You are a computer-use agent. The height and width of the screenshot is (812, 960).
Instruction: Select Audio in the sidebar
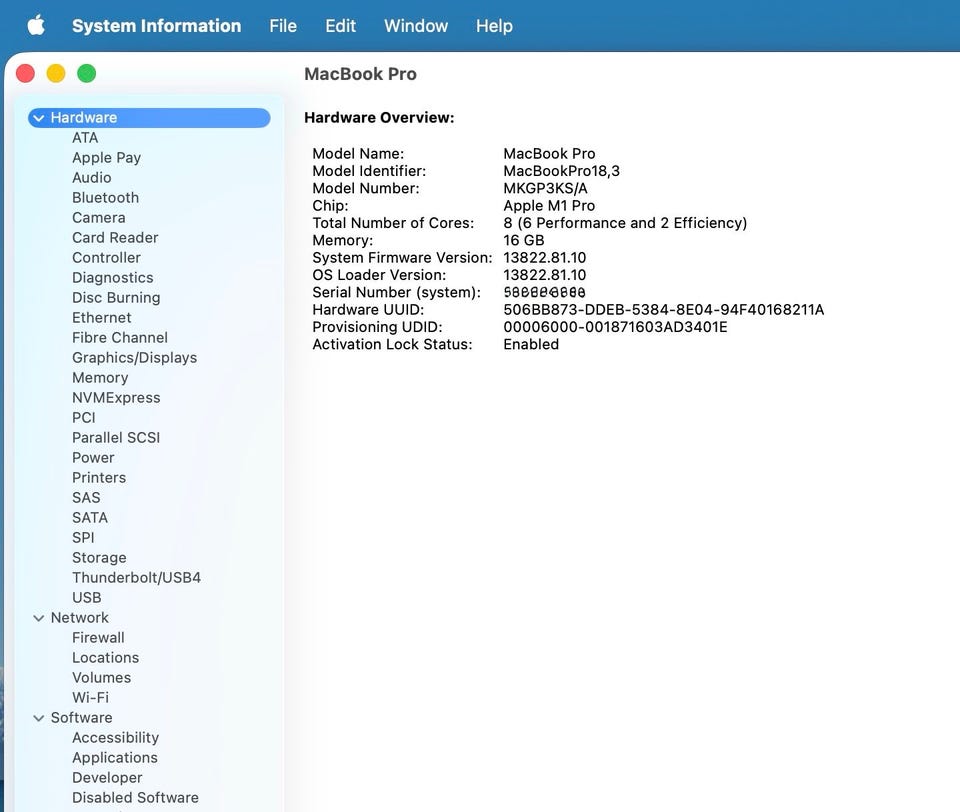[92, 178]
